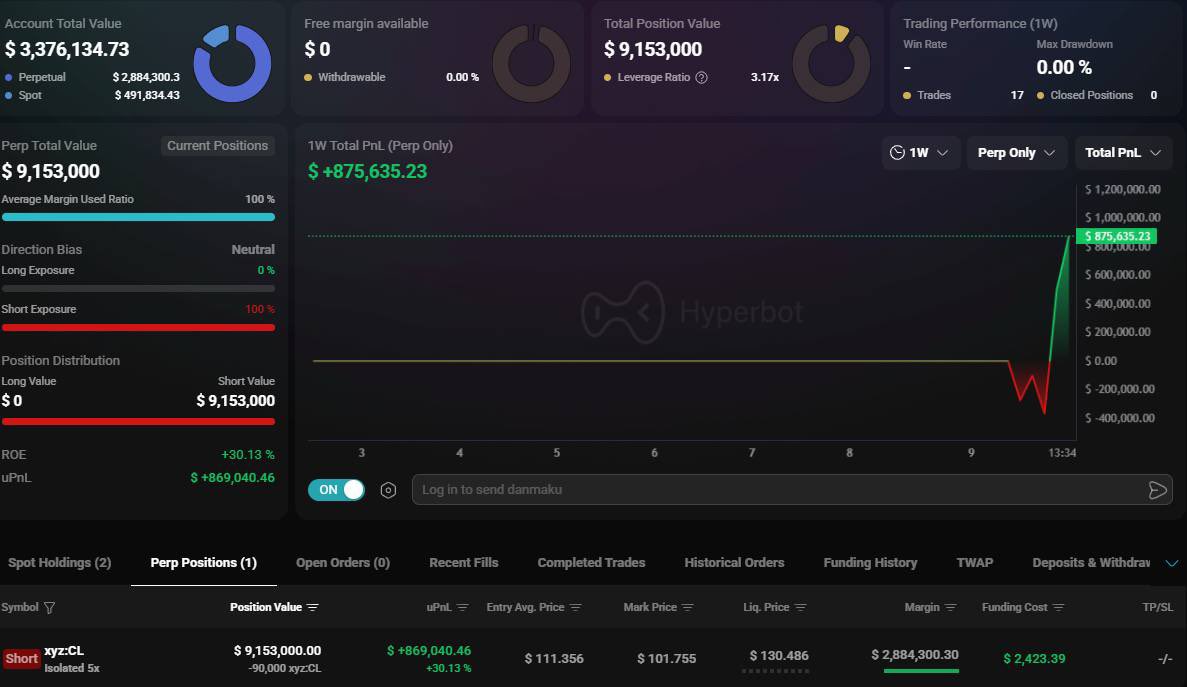This screenshot has height=687, width=1187.
Task: Click the Isolated 5x label
Action: click(72, 668)
